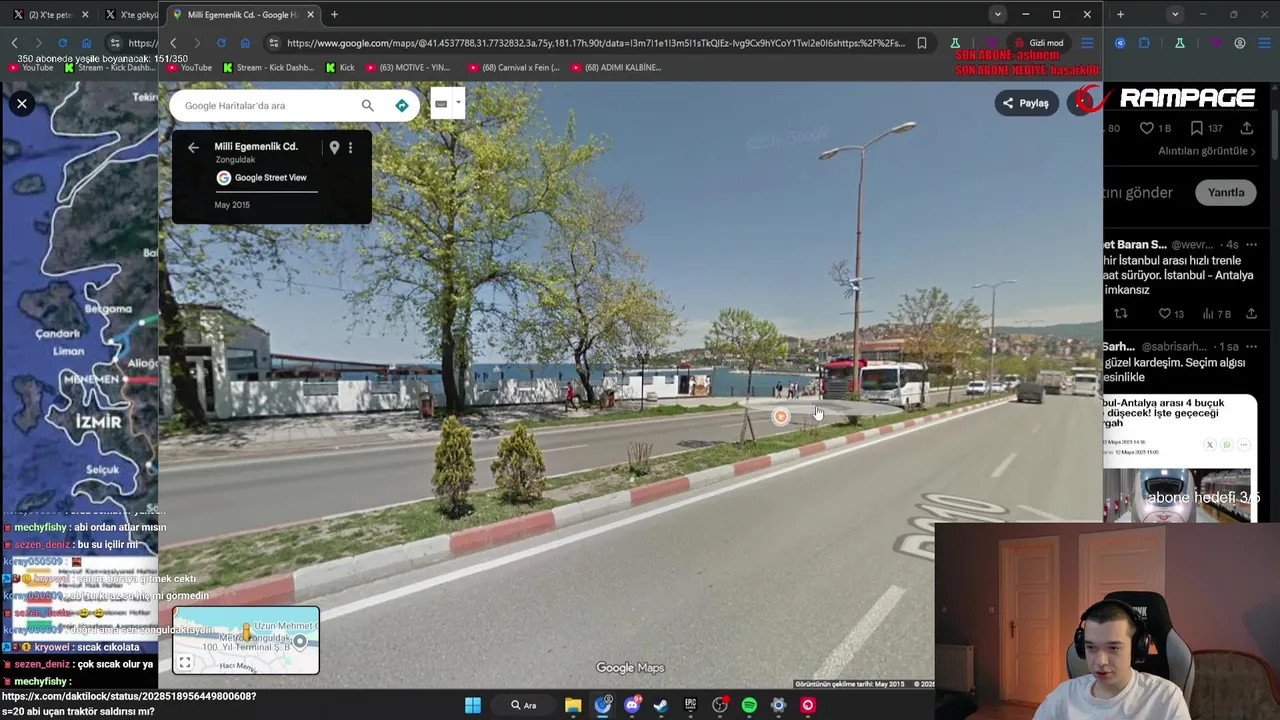Image resolution: width=1280 pixels, height=720 pixels.
Task: Click the Gizli mod incognito indicator
Action: 1040,43
